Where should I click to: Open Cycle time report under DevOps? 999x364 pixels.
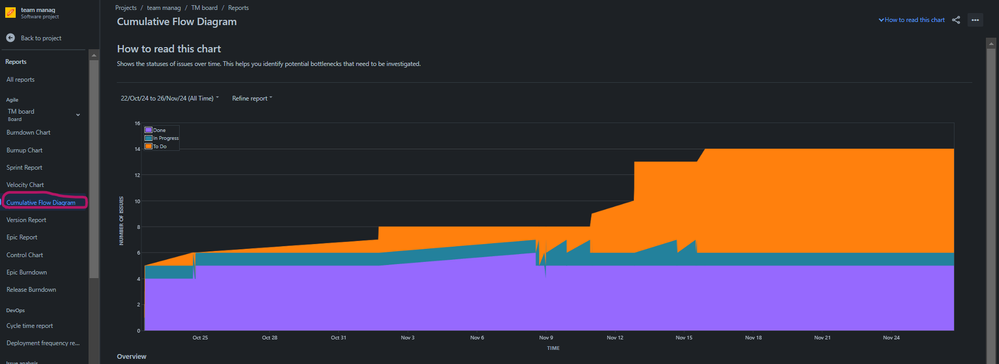29,326
